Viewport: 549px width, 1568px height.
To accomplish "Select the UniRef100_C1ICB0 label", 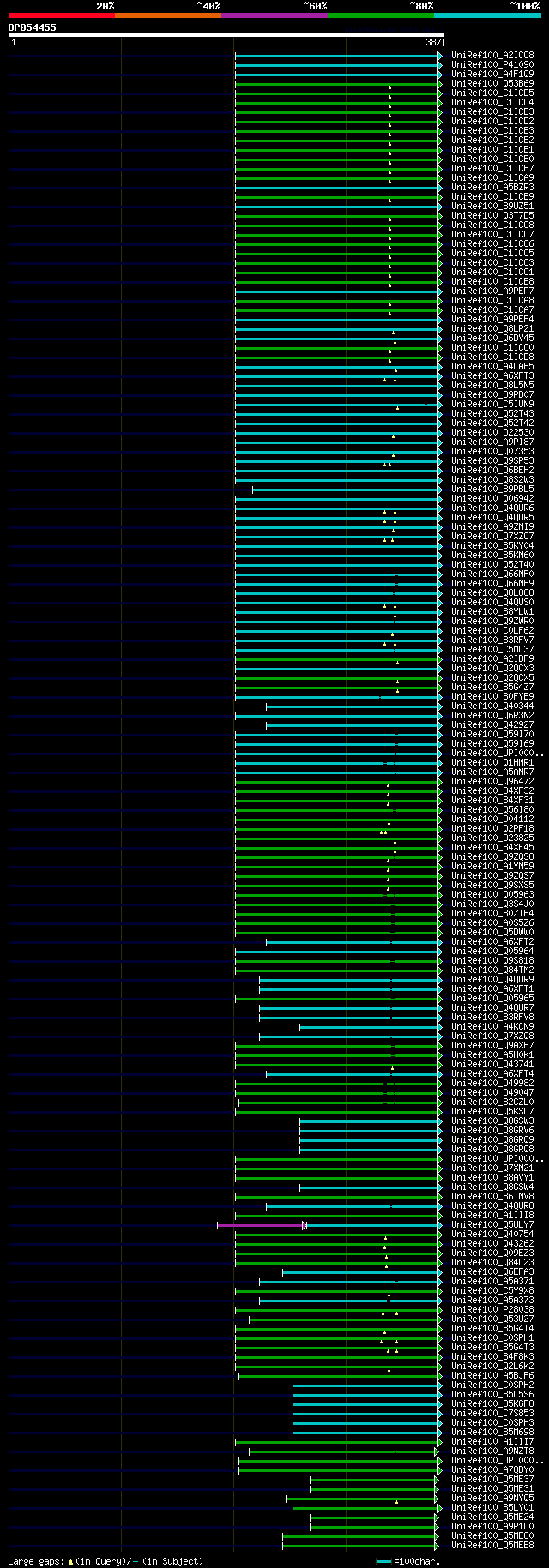I will pos(492,159).
